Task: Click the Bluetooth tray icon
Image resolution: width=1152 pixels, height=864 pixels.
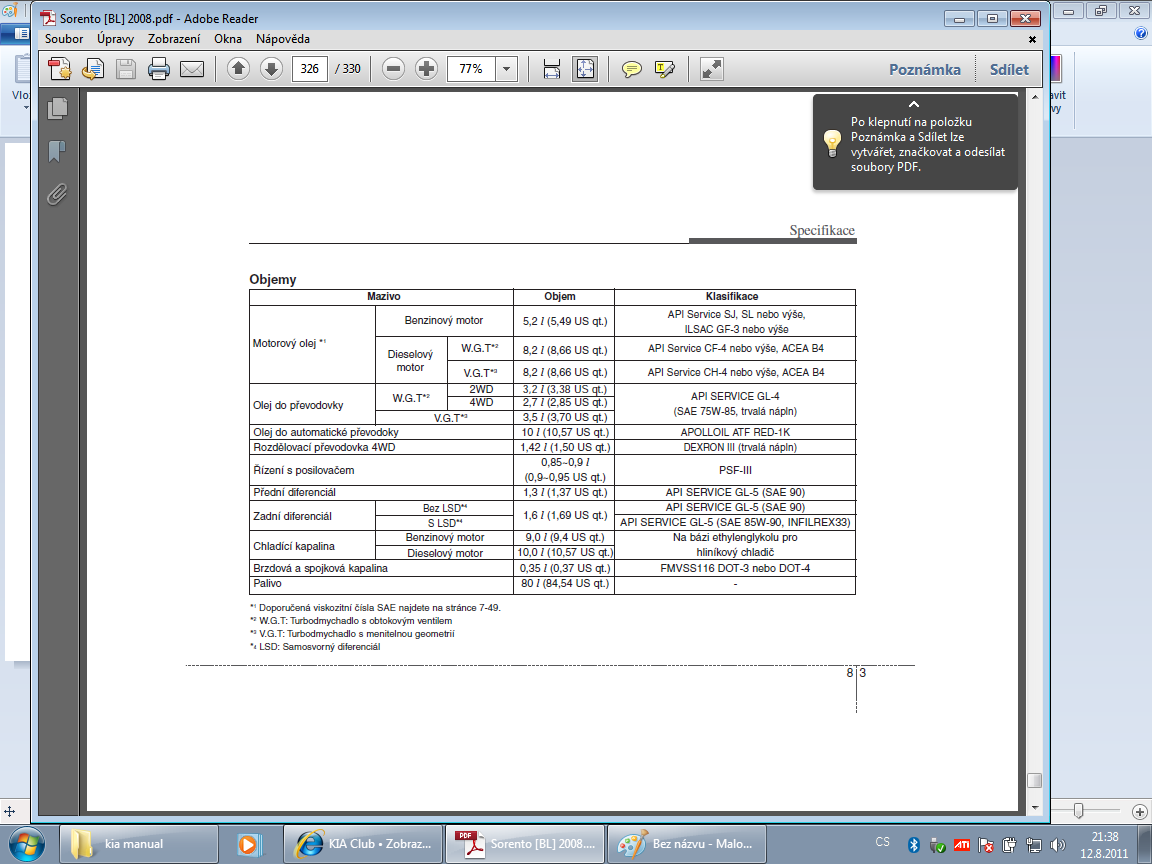Action: click(914, 845)
